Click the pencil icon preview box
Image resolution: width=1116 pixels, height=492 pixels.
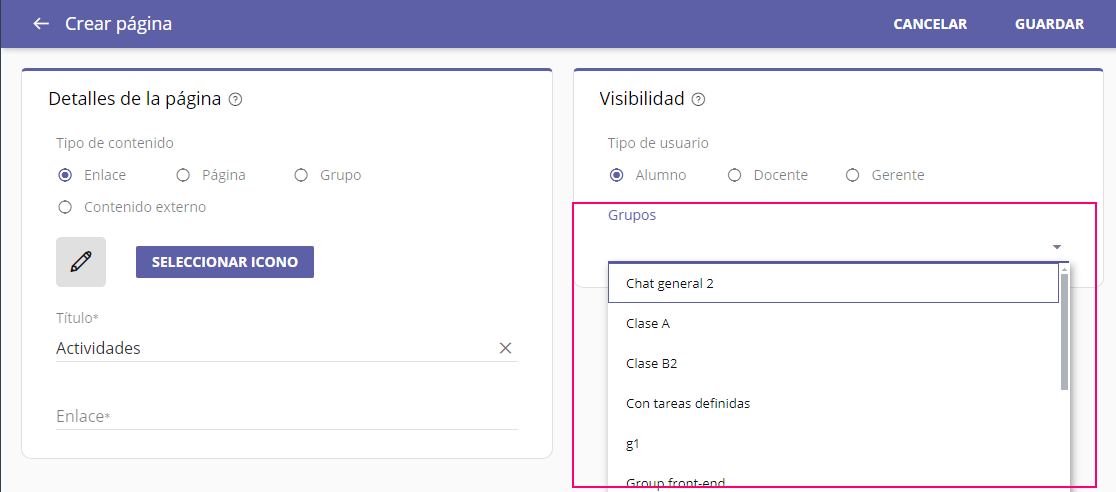(x=81, y=262)
